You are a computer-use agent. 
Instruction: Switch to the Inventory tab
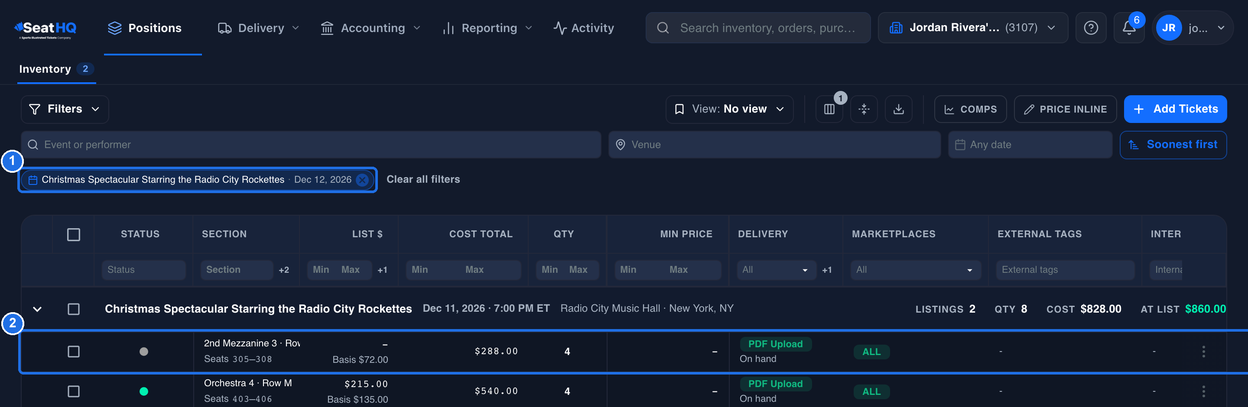click(56, 69)
